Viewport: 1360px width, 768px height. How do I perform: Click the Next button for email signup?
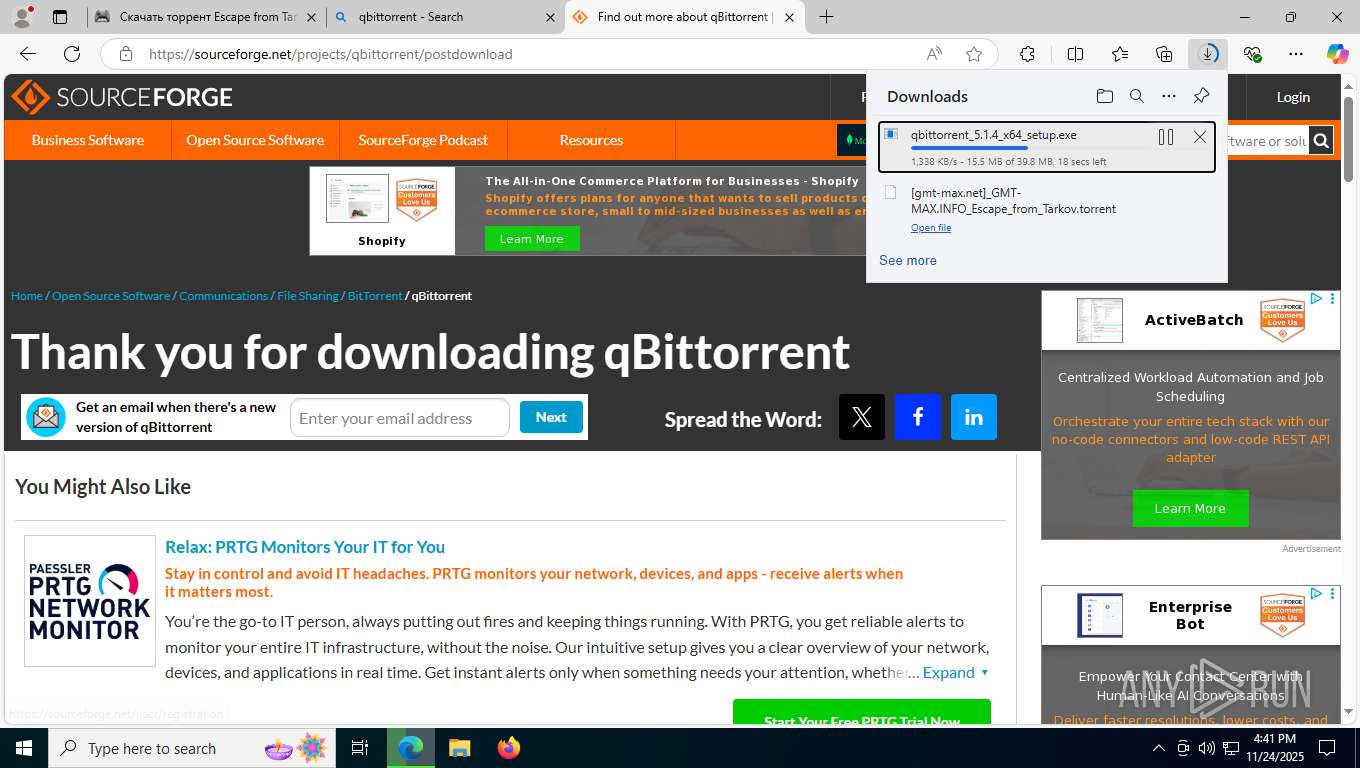(551, 417)
